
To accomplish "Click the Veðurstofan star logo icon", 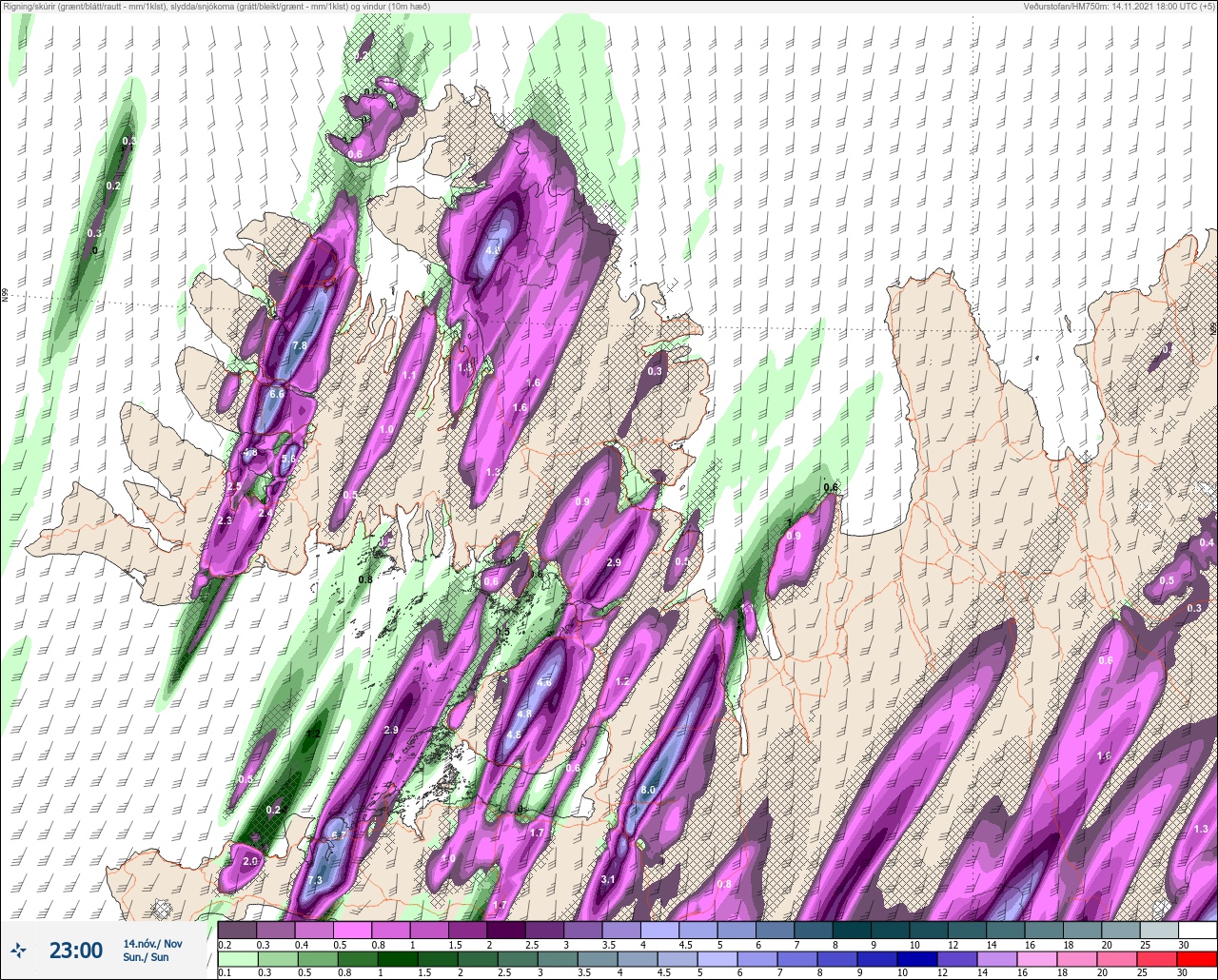I will point(18,950).
